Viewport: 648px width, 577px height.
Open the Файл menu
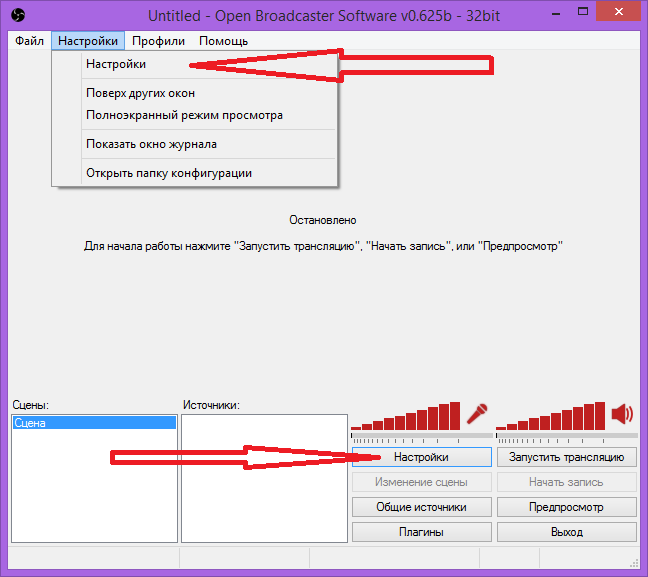coord(29,41)
